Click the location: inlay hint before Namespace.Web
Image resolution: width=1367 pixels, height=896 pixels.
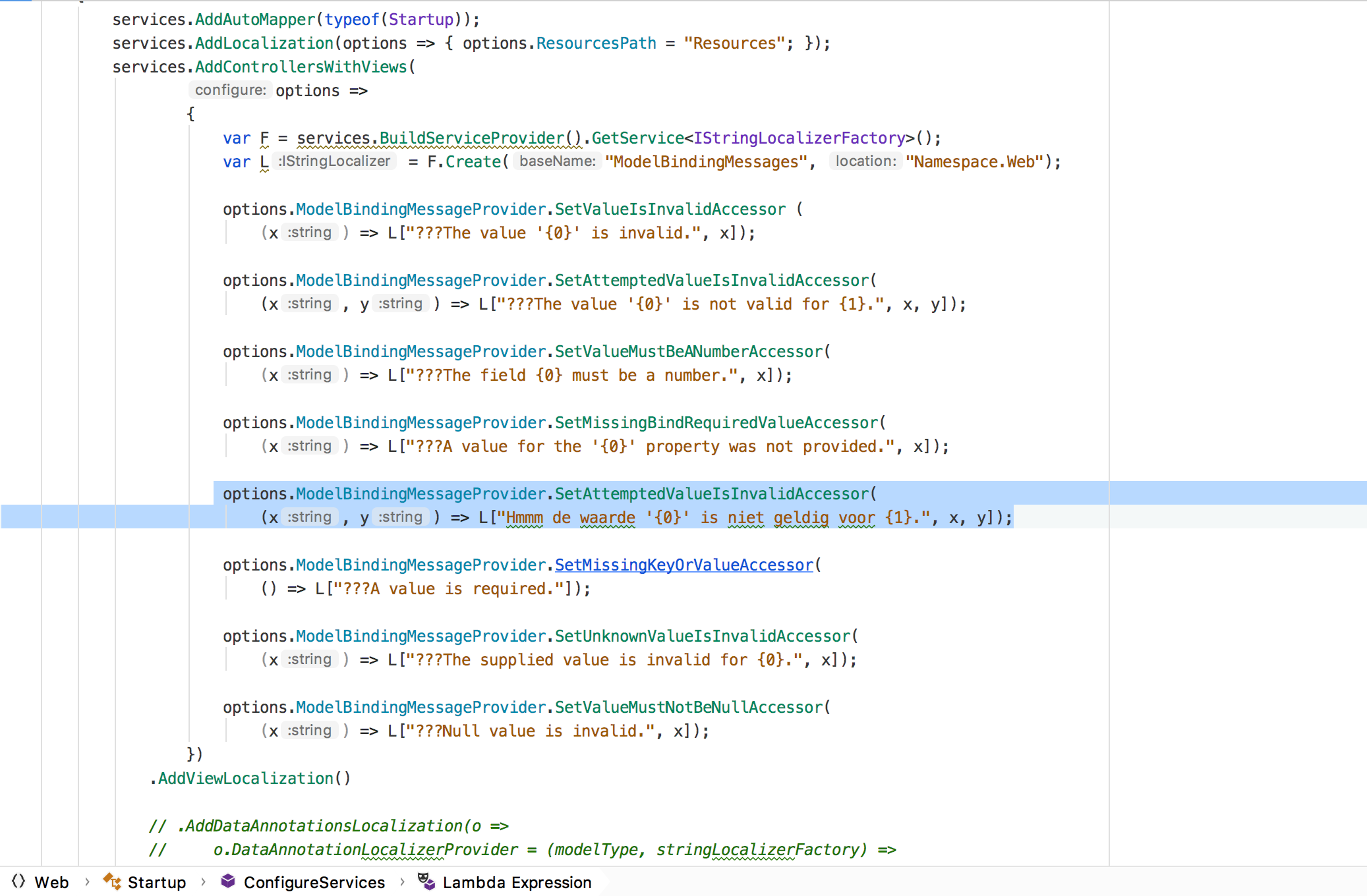(x=865, y=161)
